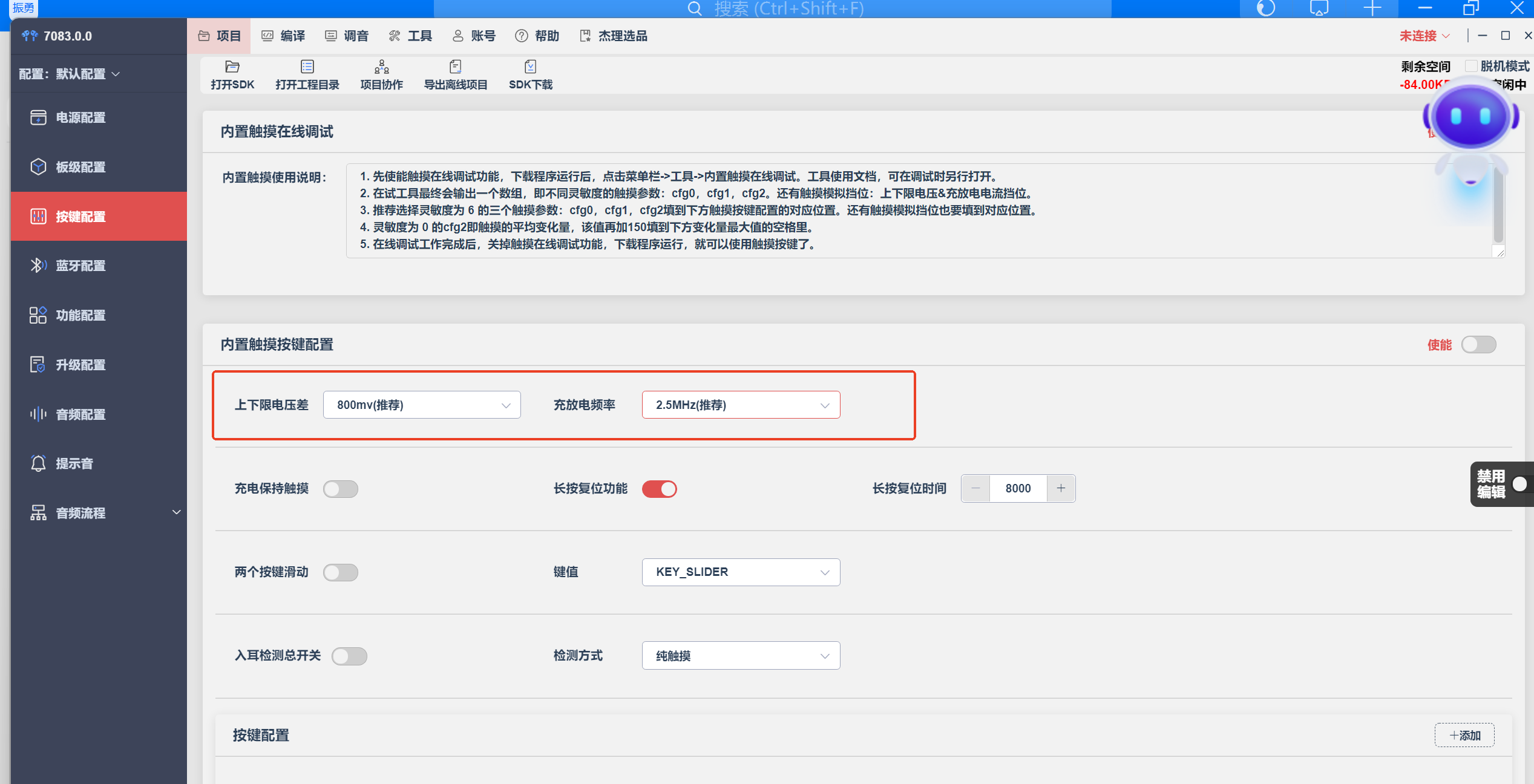This screenshot has width=1534, height=784.
Task: Increase 长按复位时间 with plus button
Action: (x=1061, y=489)
